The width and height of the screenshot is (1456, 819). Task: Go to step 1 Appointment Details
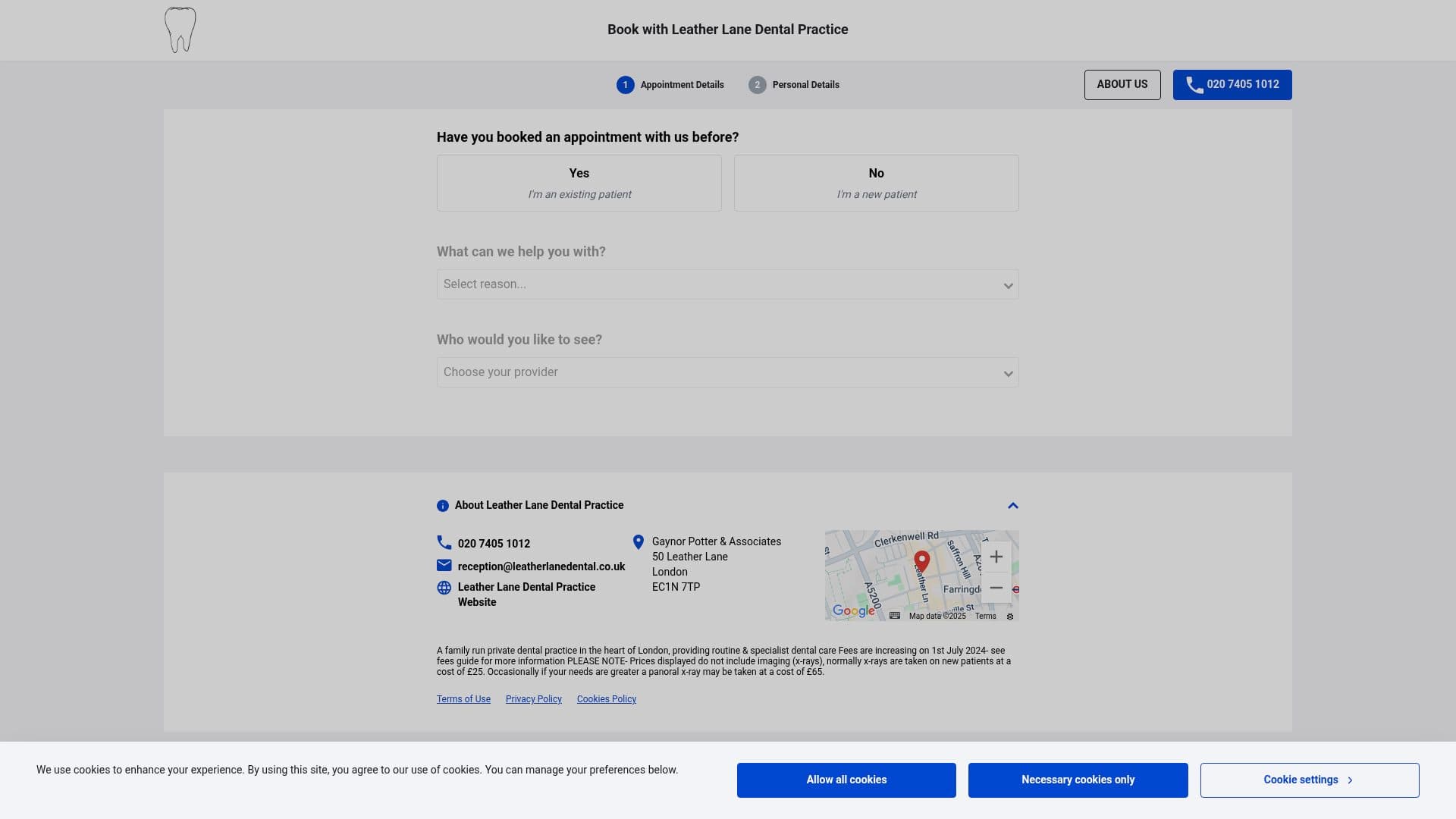(670, 85)
